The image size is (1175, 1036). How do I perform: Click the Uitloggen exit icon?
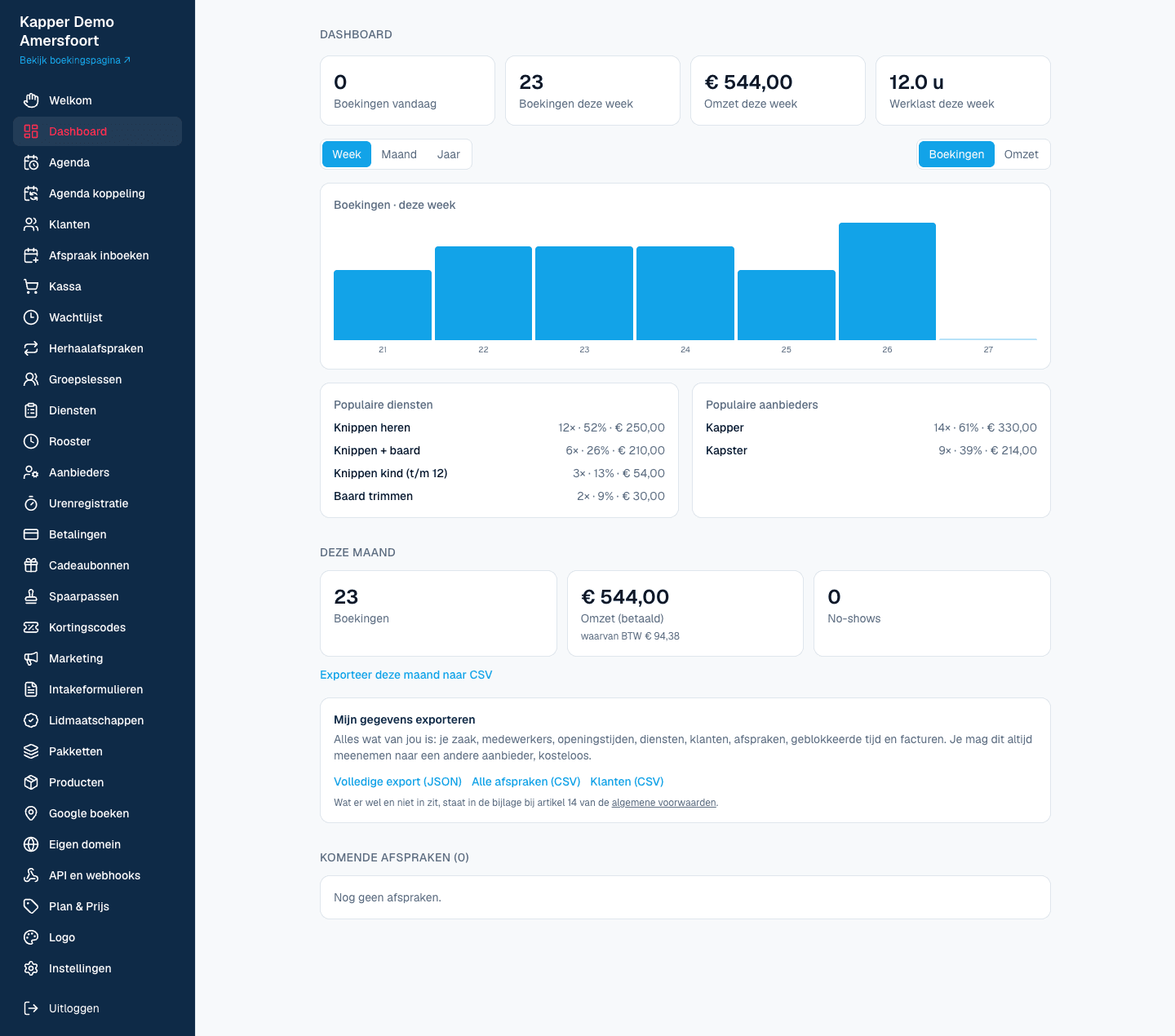point(31,1008)
